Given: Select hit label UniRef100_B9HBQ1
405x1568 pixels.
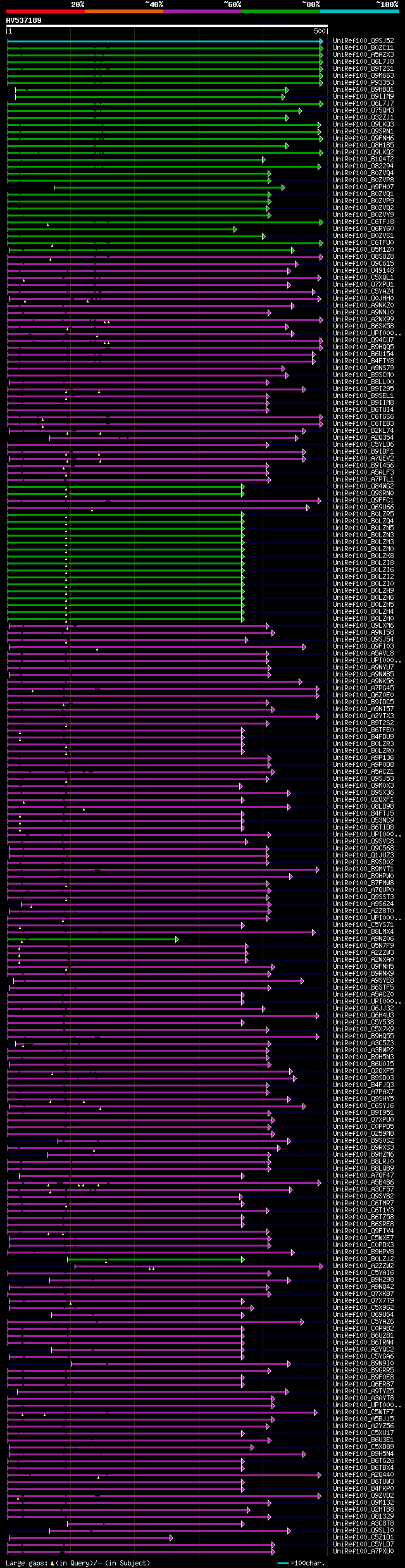Looking at the screenshot, I should coord(363,90).
